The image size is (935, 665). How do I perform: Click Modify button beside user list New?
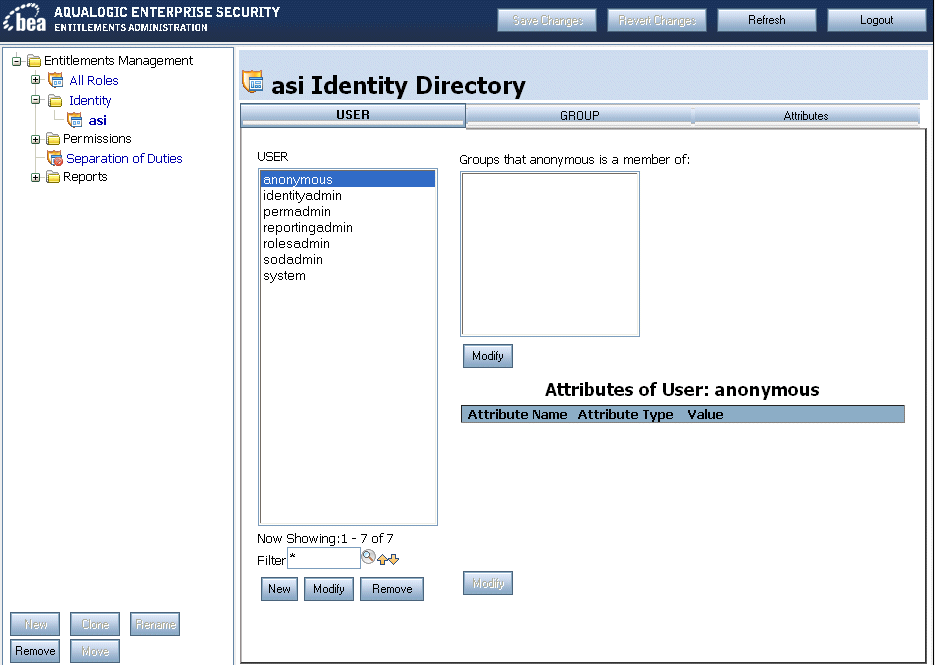point(329,589)
